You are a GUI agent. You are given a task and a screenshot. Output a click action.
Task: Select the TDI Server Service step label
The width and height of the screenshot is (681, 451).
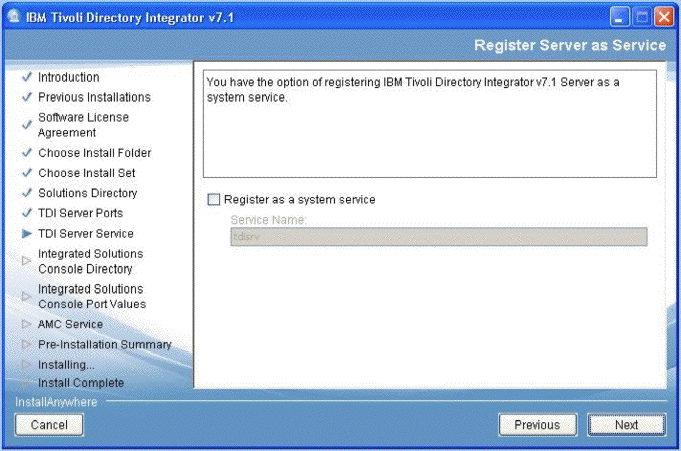(x=86, y=234)
